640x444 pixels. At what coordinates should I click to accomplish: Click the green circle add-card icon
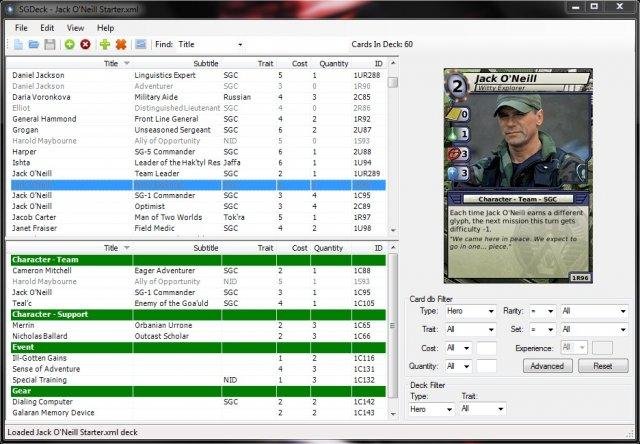pos(69,44)
